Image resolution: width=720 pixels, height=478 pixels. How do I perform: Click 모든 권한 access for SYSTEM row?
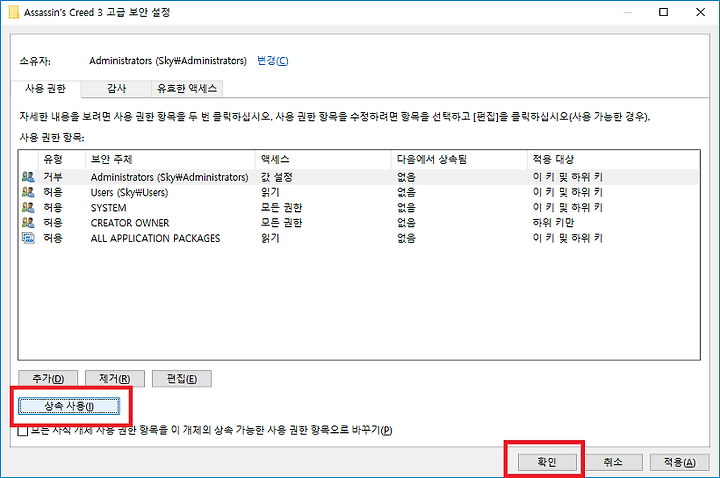click(281, 208)
